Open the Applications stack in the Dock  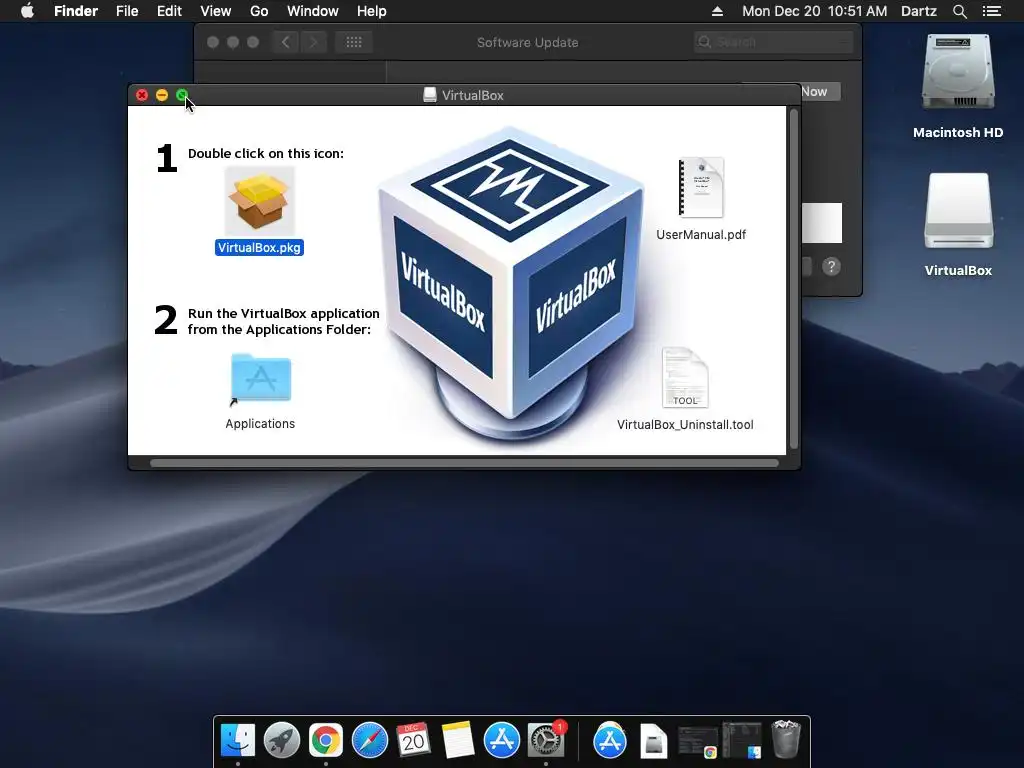pyautogui.click(x=610, y=741)
